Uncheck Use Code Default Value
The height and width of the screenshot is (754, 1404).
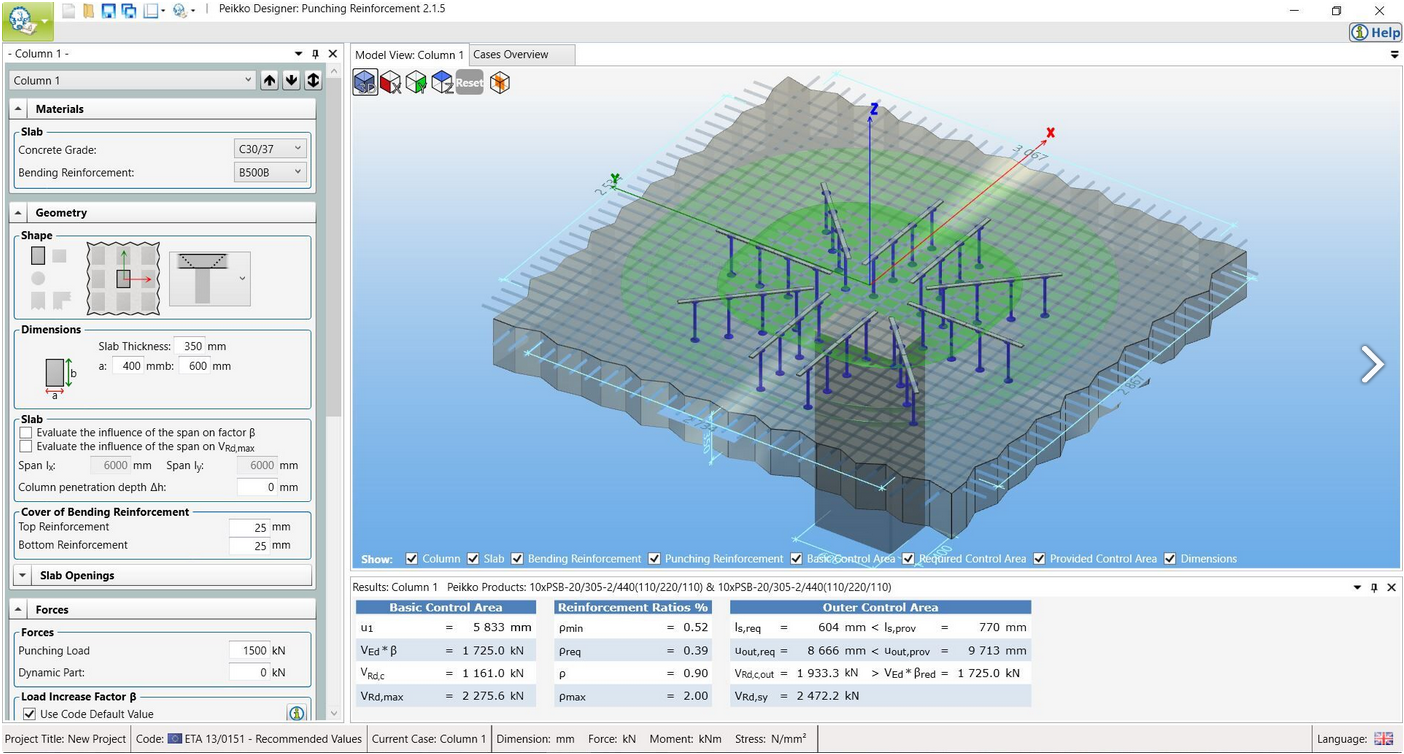(28, 714)
